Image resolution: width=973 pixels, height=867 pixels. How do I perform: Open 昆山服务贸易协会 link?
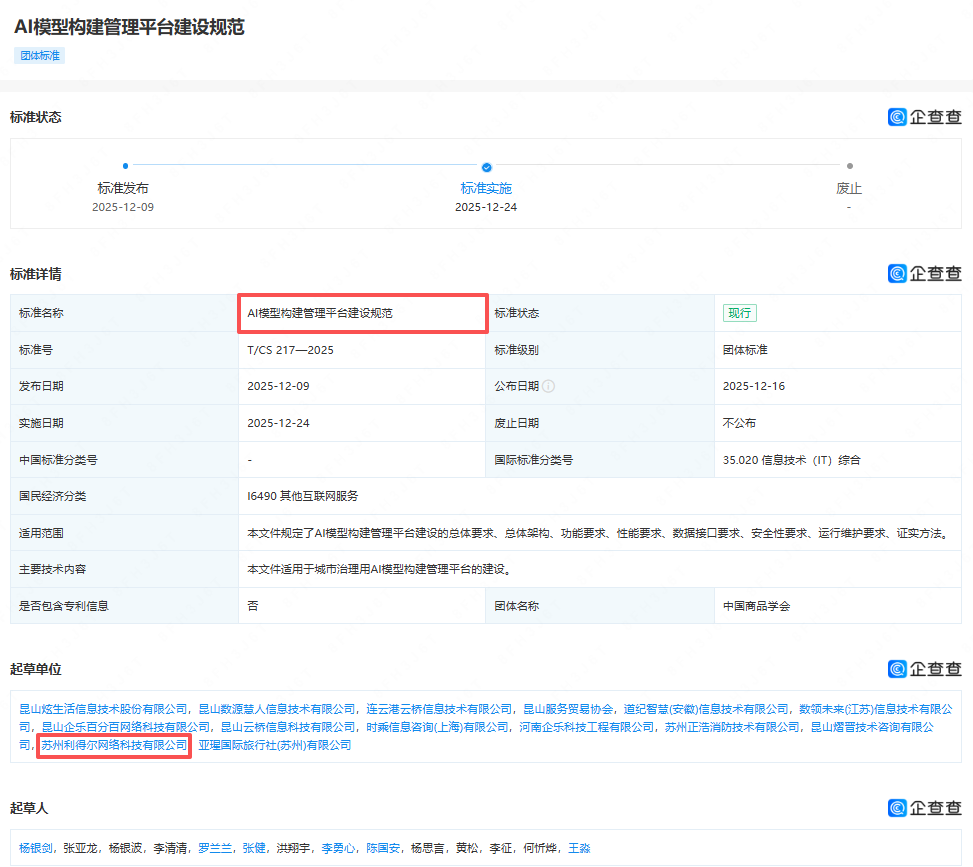point(569,709)
